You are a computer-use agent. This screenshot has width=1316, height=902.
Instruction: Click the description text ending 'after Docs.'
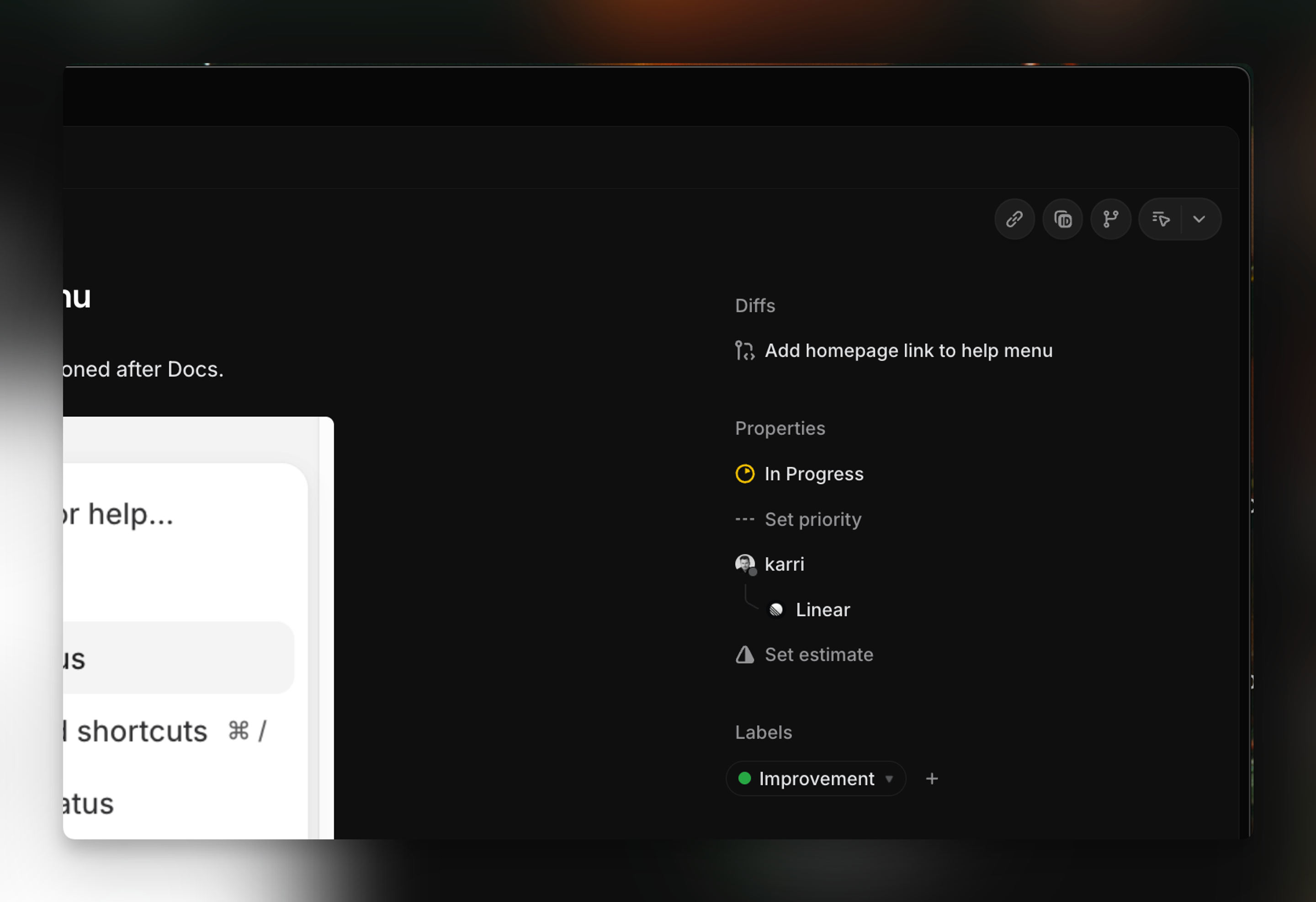(x=143, y=369)
